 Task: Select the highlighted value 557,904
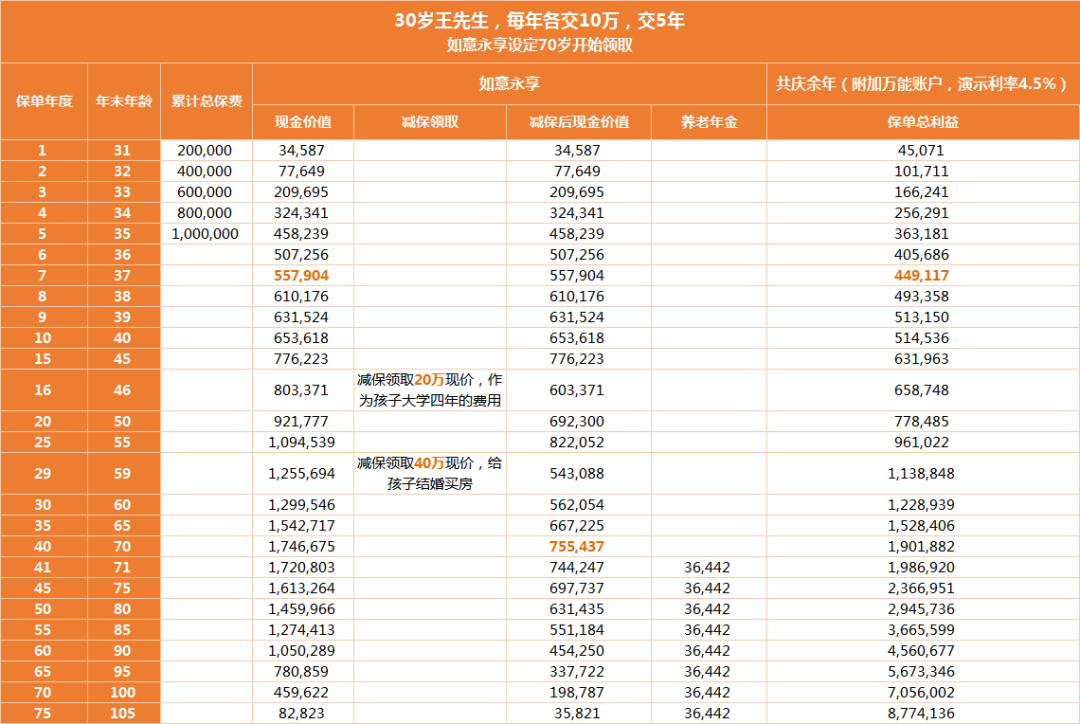click(x=302, y=275)
